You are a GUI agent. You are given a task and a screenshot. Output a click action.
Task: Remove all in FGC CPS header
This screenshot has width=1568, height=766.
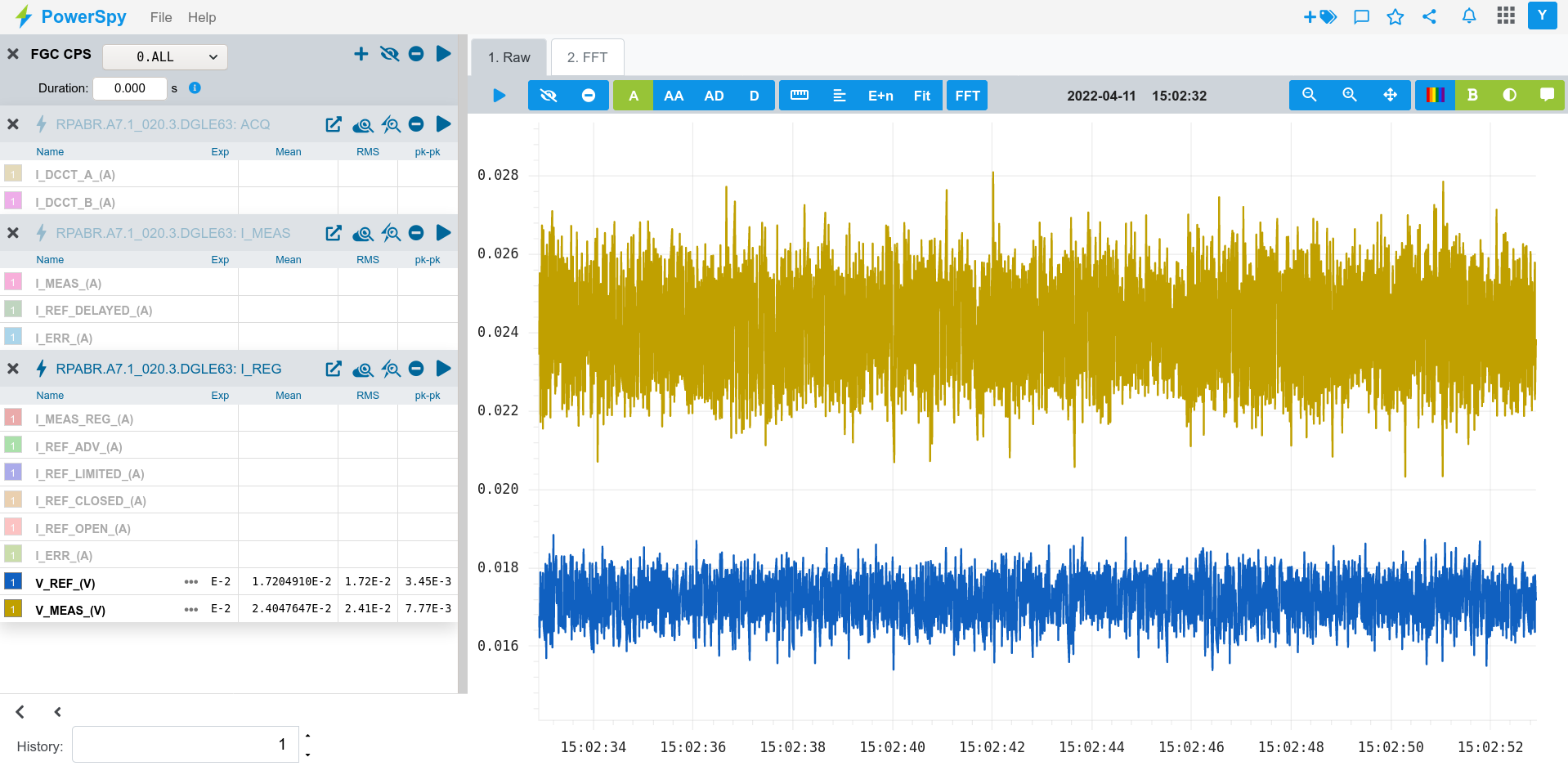click(416, 54)
